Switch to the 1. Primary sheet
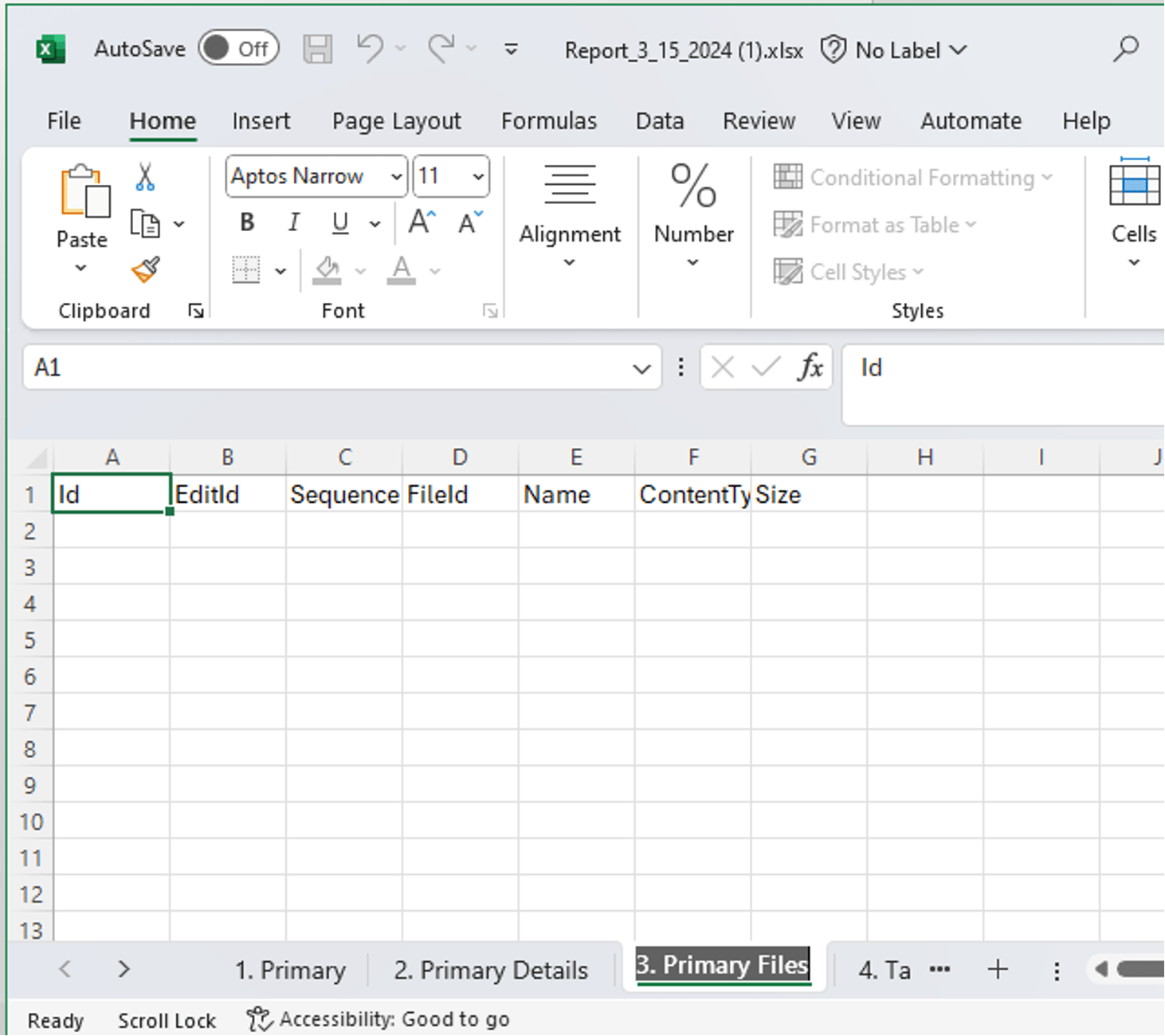 (x=290, y=970)
